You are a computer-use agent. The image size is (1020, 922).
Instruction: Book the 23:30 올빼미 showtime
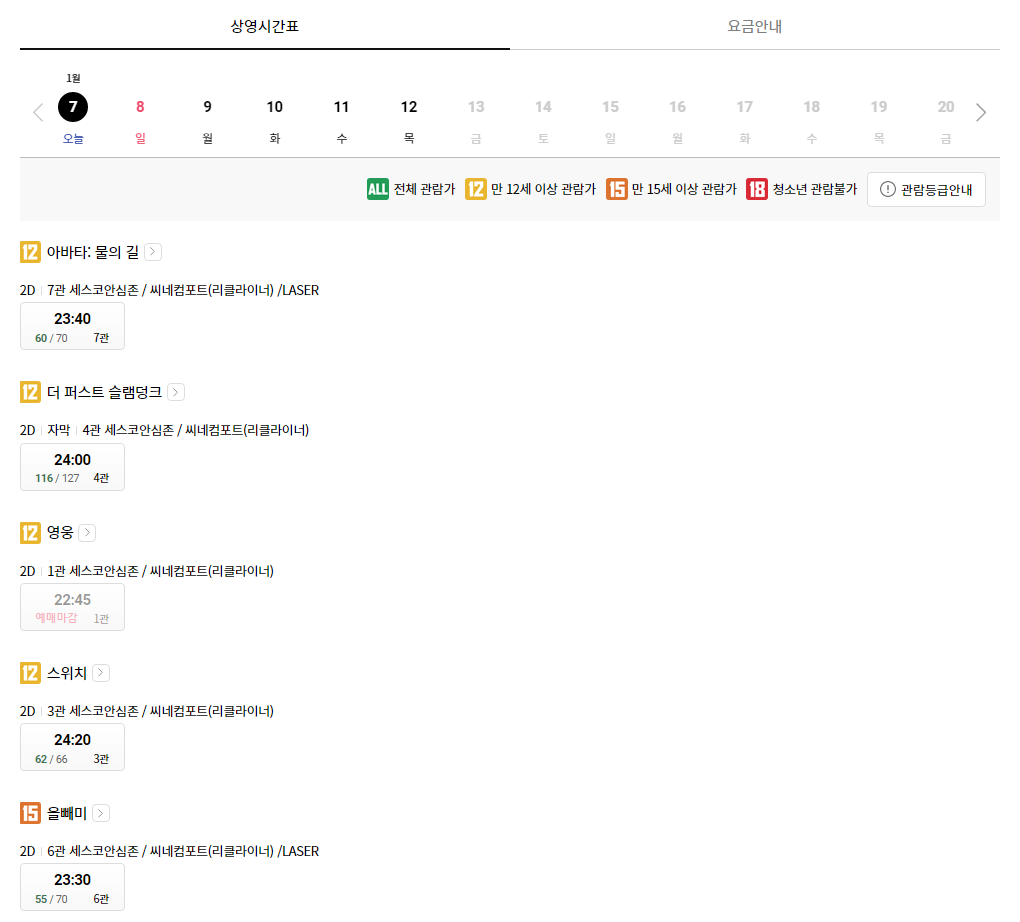72,887
